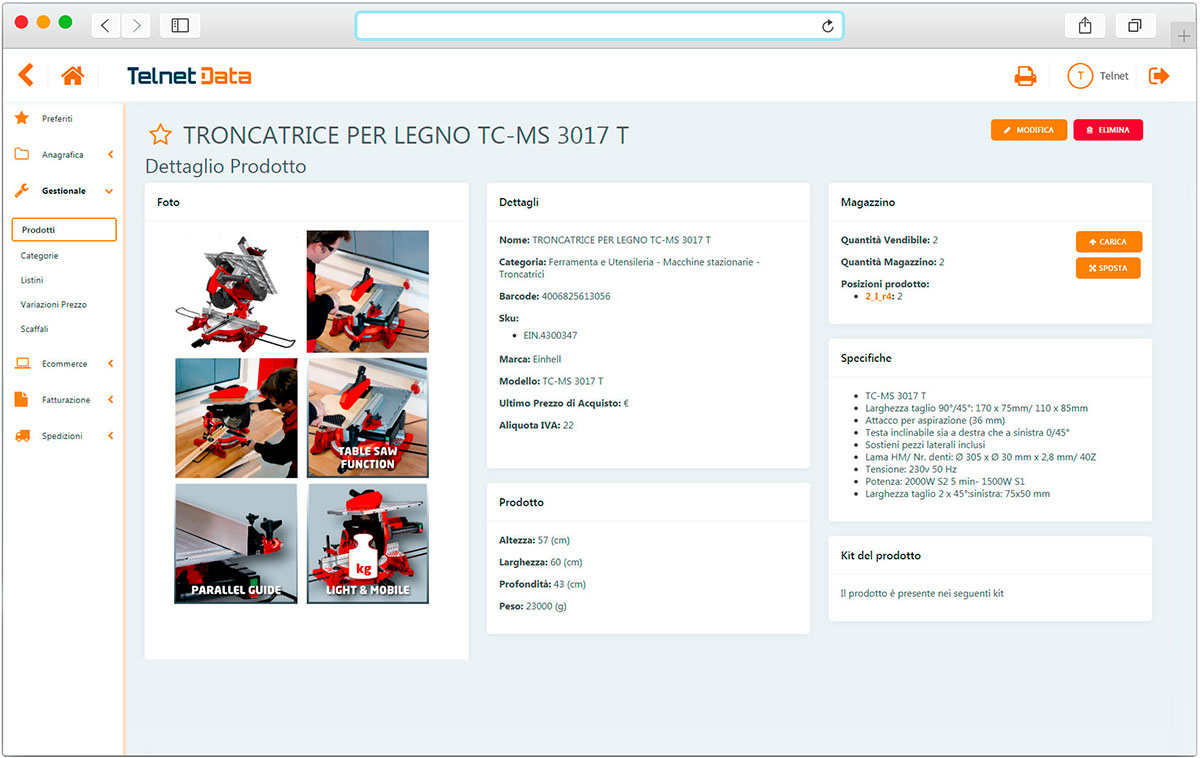Click the Ecommerce laptop icon

pos(22,364)
